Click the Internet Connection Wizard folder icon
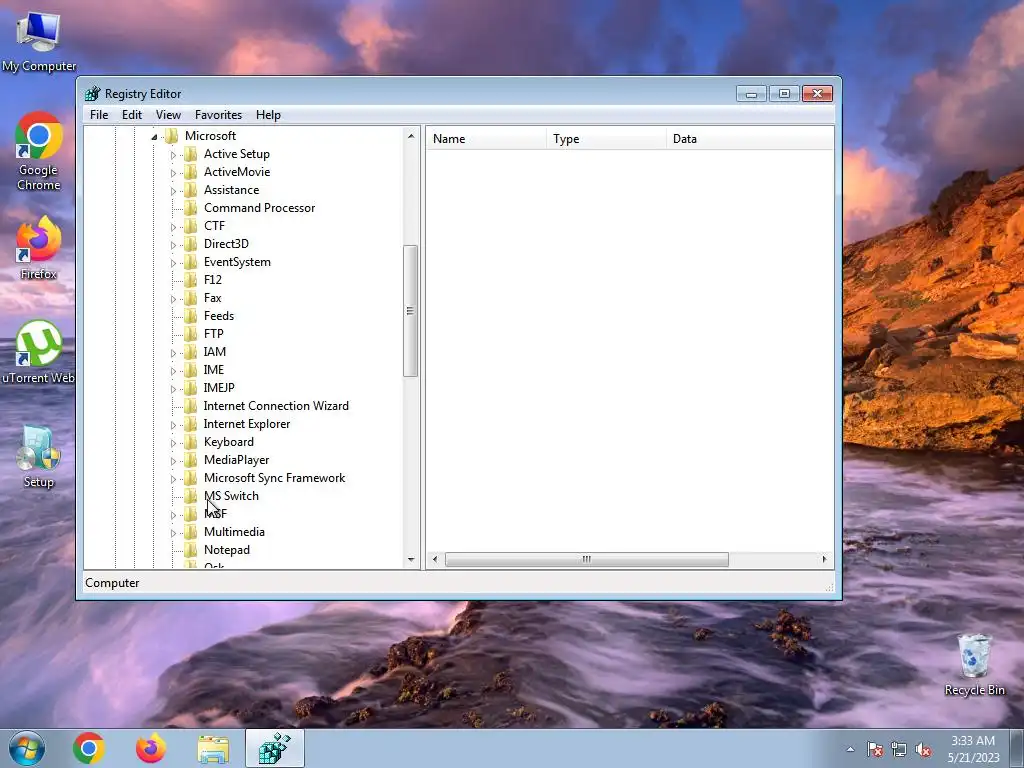 point(191,406)
